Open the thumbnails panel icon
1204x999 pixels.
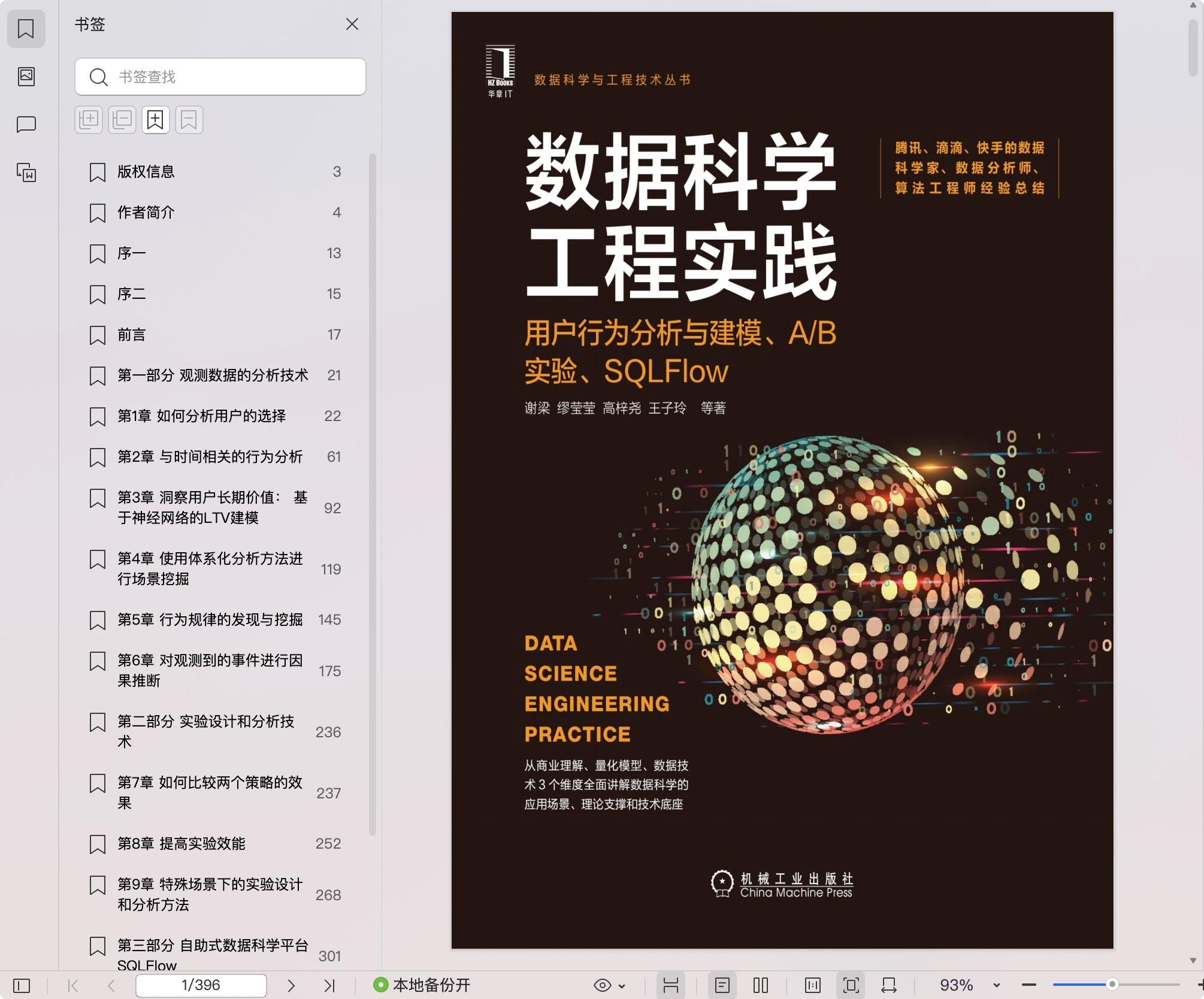pyautogui.click(x=26, y=76)
